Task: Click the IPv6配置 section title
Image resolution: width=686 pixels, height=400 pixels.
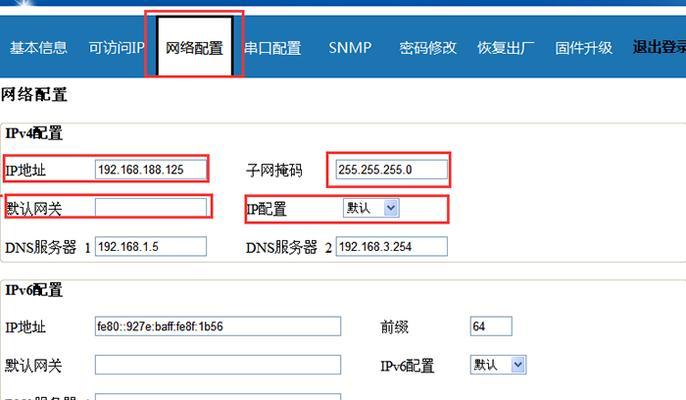Action: pyautogui.click(x=34, y=290)
